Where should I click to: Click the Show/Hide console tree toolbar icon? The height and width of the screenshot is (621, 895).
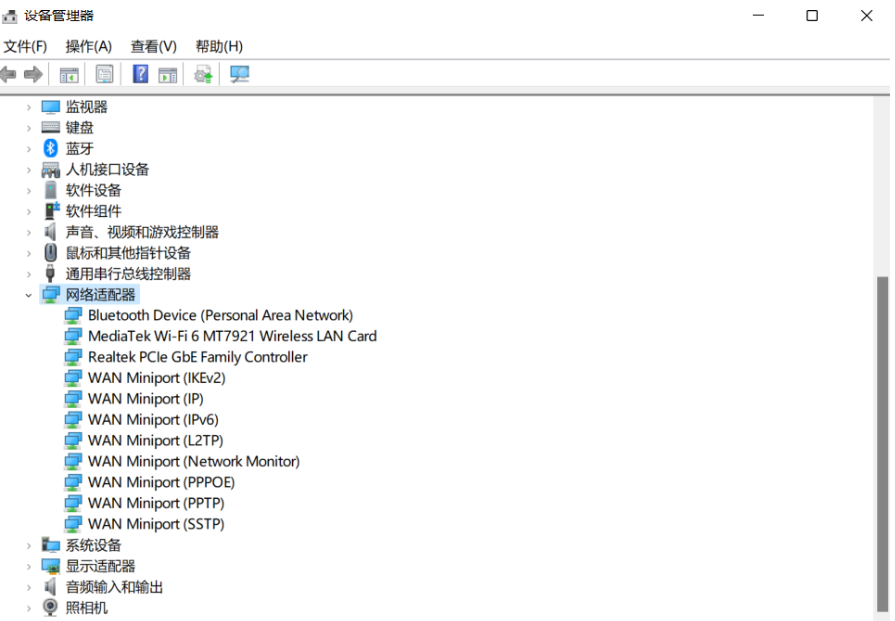coord(69,74)
